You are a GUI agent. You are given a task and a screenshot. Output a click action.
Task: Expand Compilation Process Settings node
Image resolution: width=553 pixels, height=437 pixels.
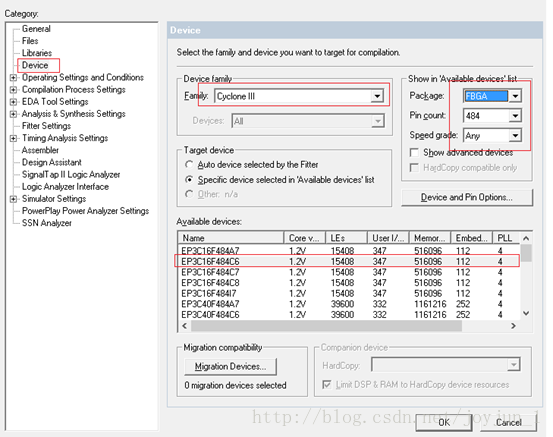13,90
